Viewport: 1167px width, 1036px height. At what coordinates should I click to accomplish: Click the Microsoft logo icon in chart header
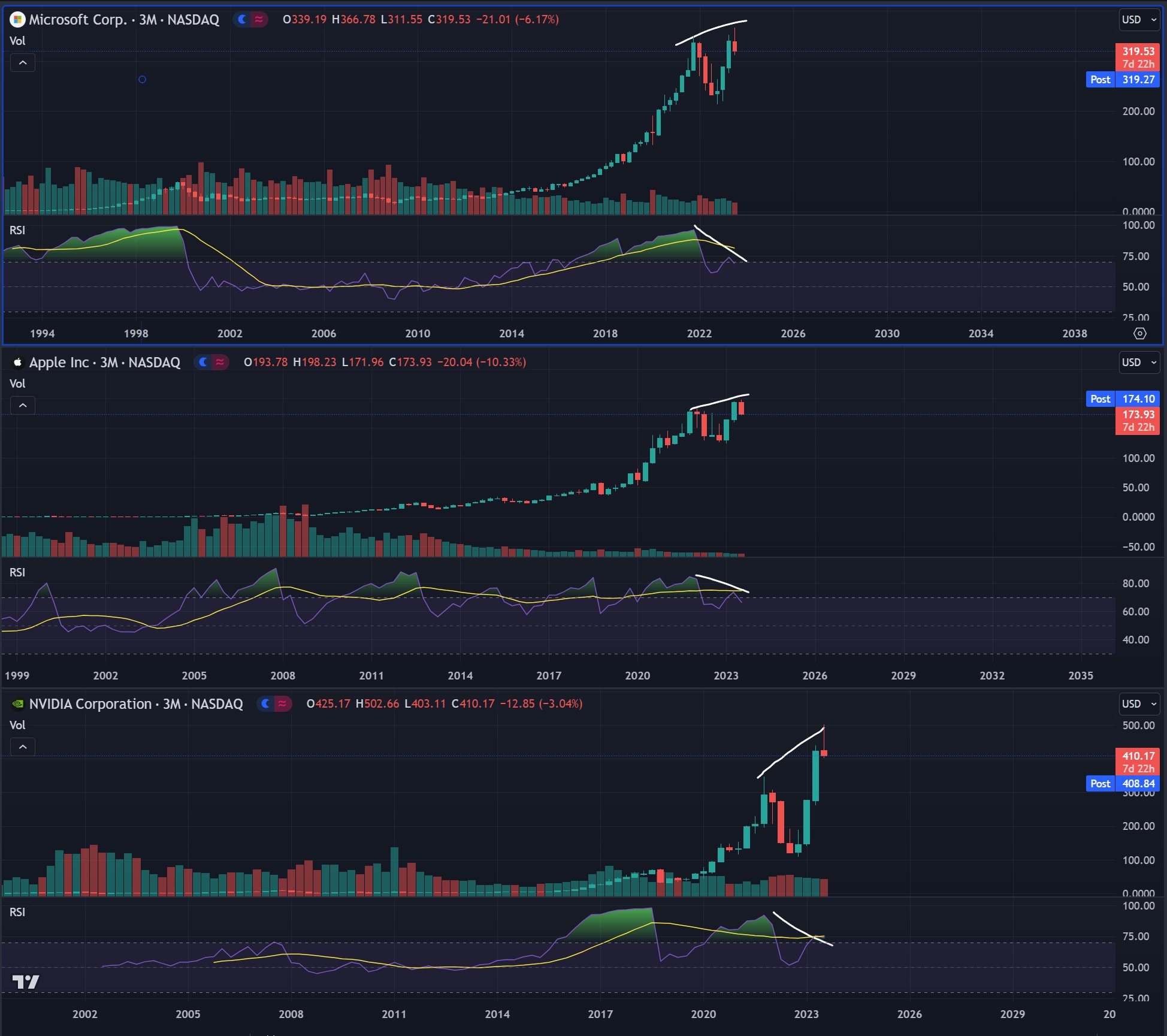pos(18,20)
